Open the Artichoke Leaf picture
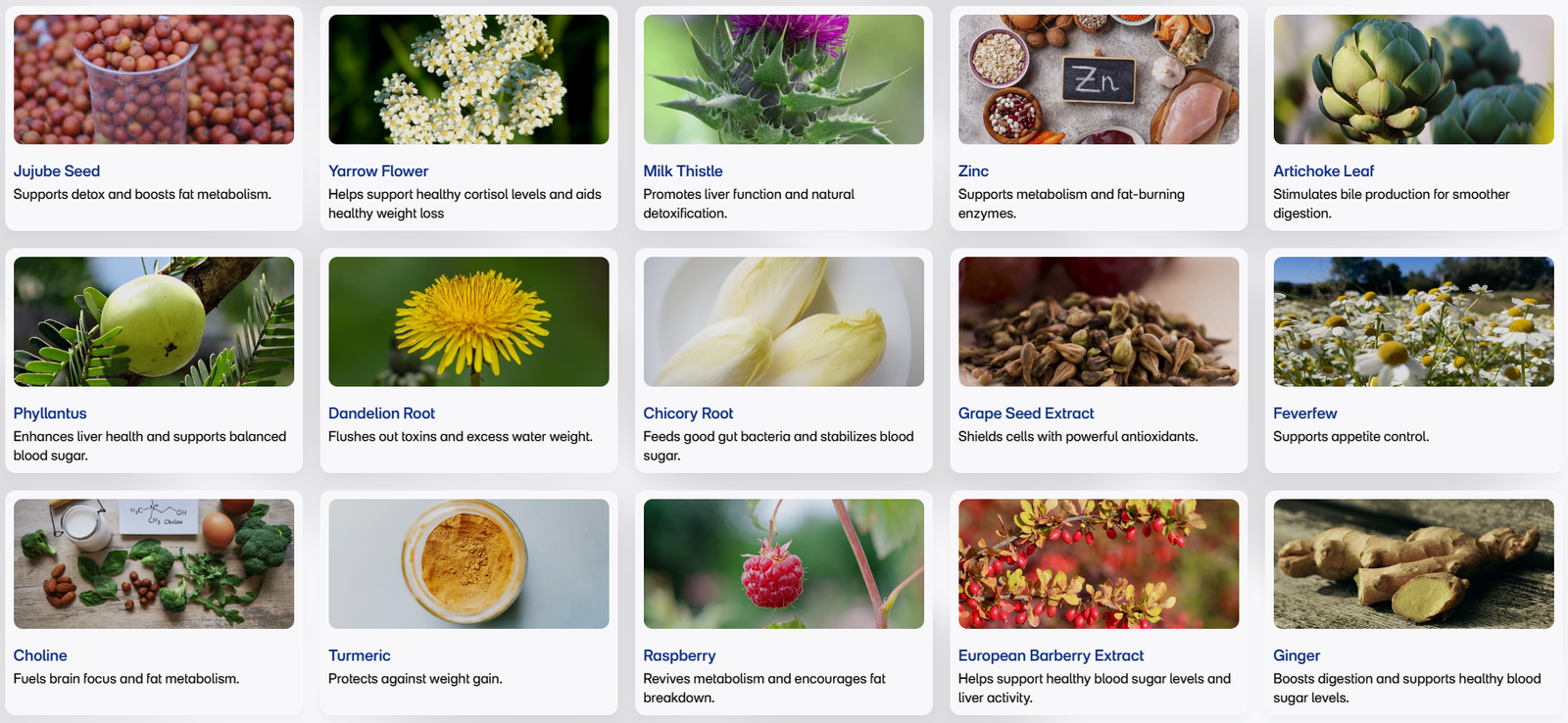 (1413, 79)
